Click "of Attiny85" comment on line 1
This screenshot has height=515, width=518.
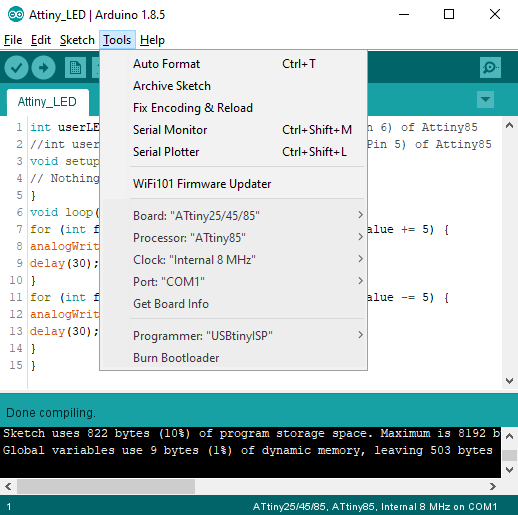pos(439,127)
